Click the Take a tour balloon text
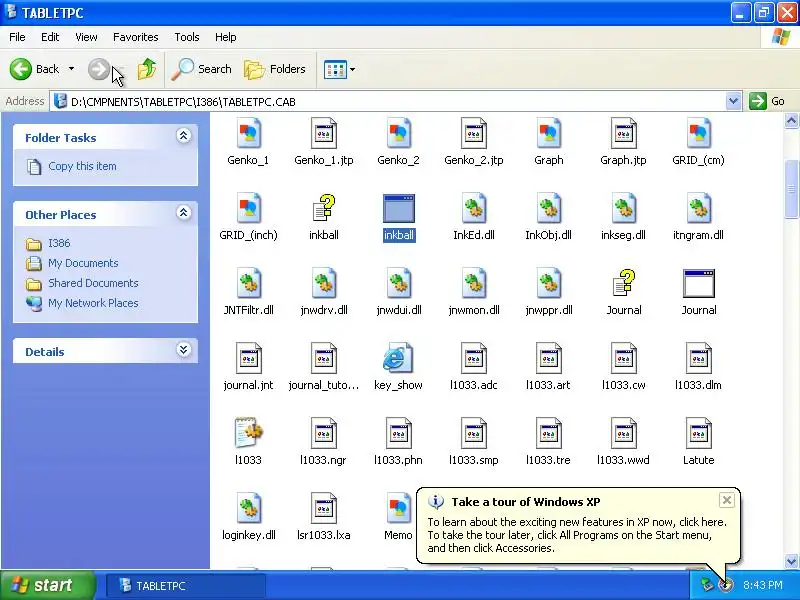800x600 pixels. coord(526,502)
